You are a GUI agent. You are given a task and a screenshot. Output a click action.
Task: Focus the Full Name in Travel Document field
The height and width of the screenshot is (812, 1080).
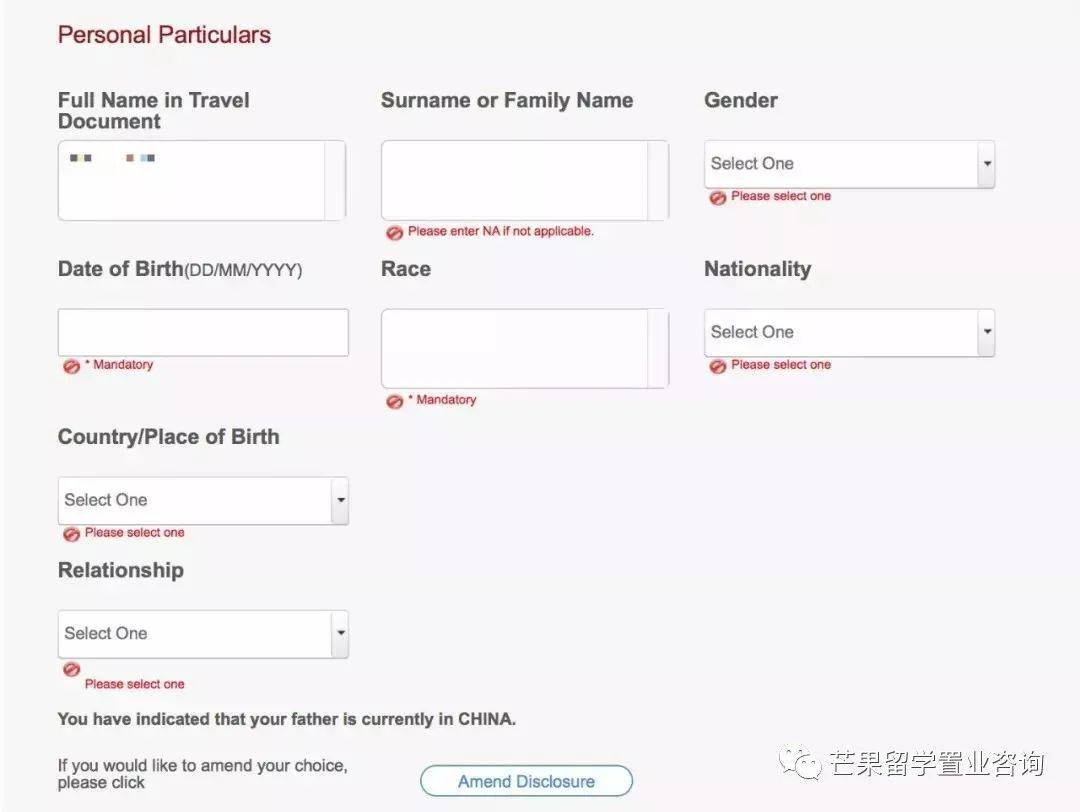[190, 180]
